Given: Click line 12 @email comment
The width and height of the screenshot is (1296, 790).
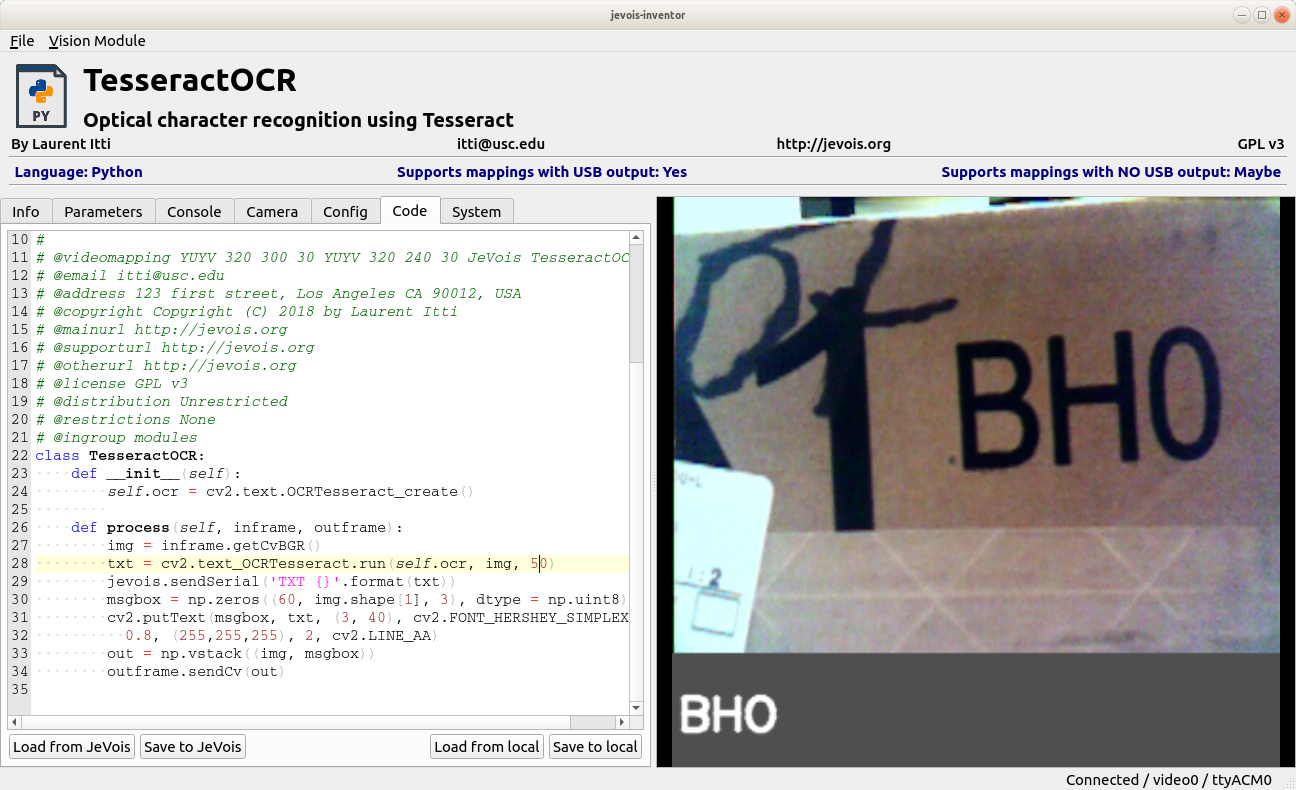Looking at the screenshot, I should (129, 275).
